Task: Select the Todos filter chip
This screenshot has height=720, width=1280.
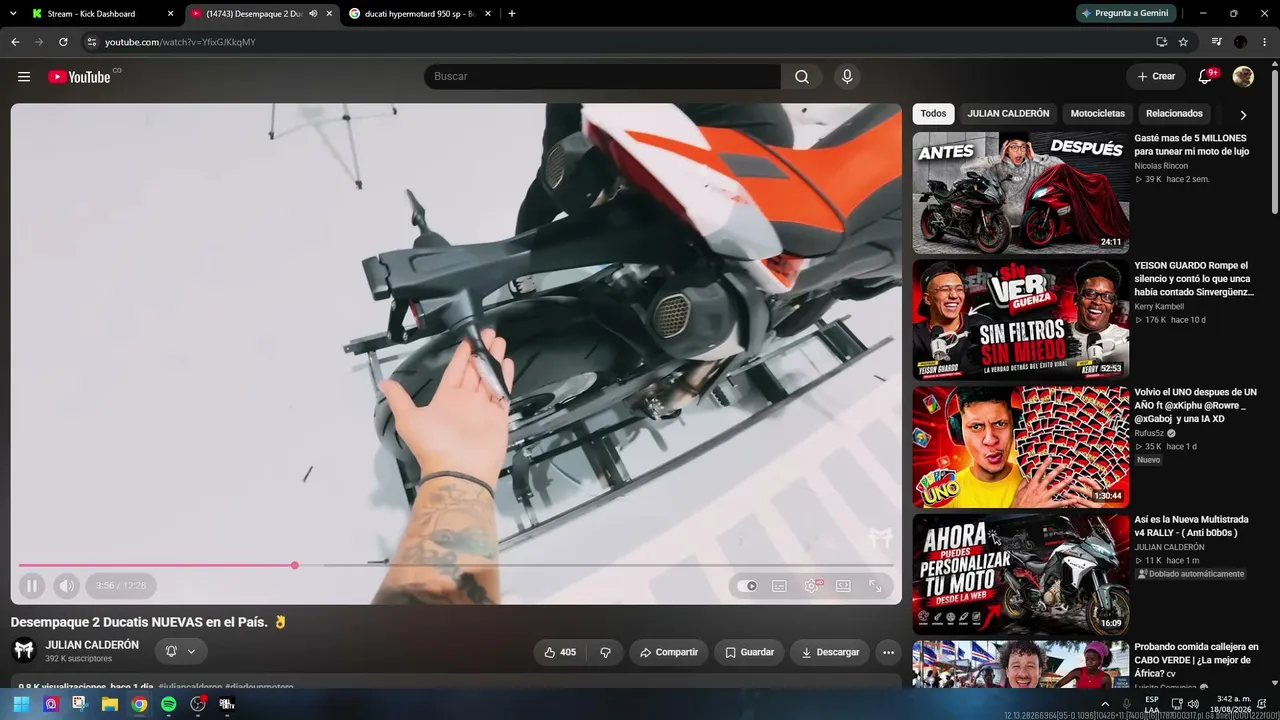Action: [933, 114]
